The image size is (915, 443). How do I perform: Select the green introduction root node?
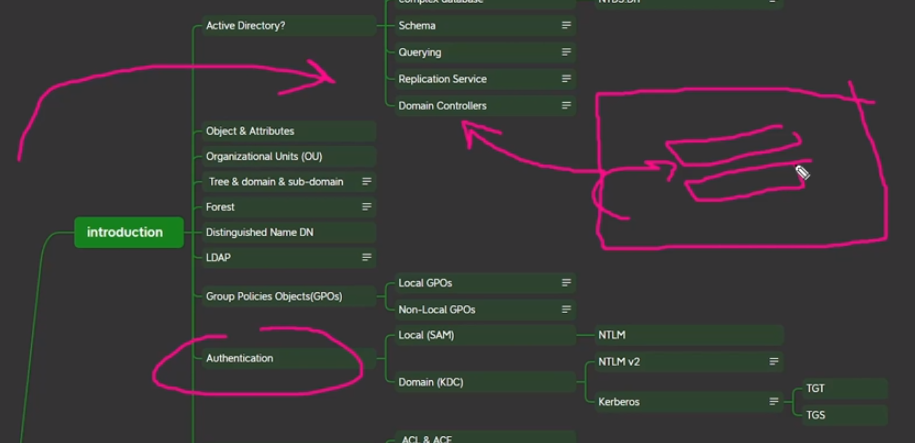pos(129,232)
